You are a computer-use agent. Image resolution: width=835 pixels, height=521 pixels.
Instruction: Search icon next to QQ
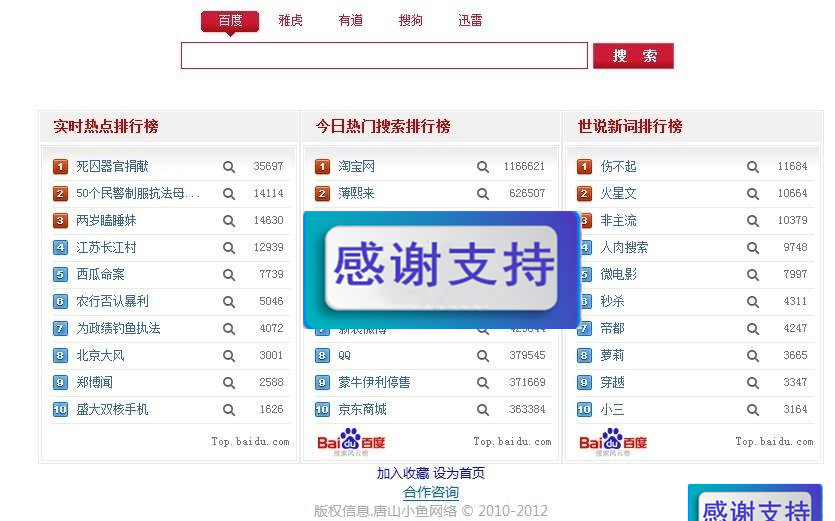[483, 356]
